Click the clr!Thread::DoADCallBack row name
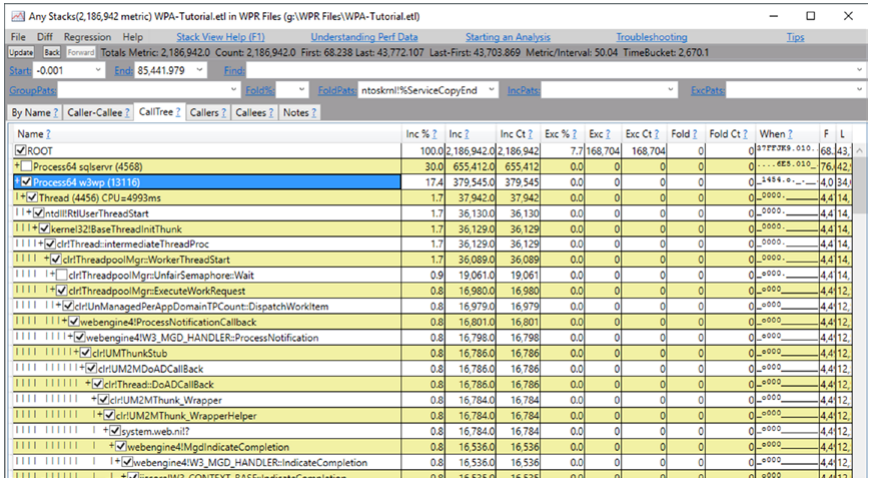 158,385
